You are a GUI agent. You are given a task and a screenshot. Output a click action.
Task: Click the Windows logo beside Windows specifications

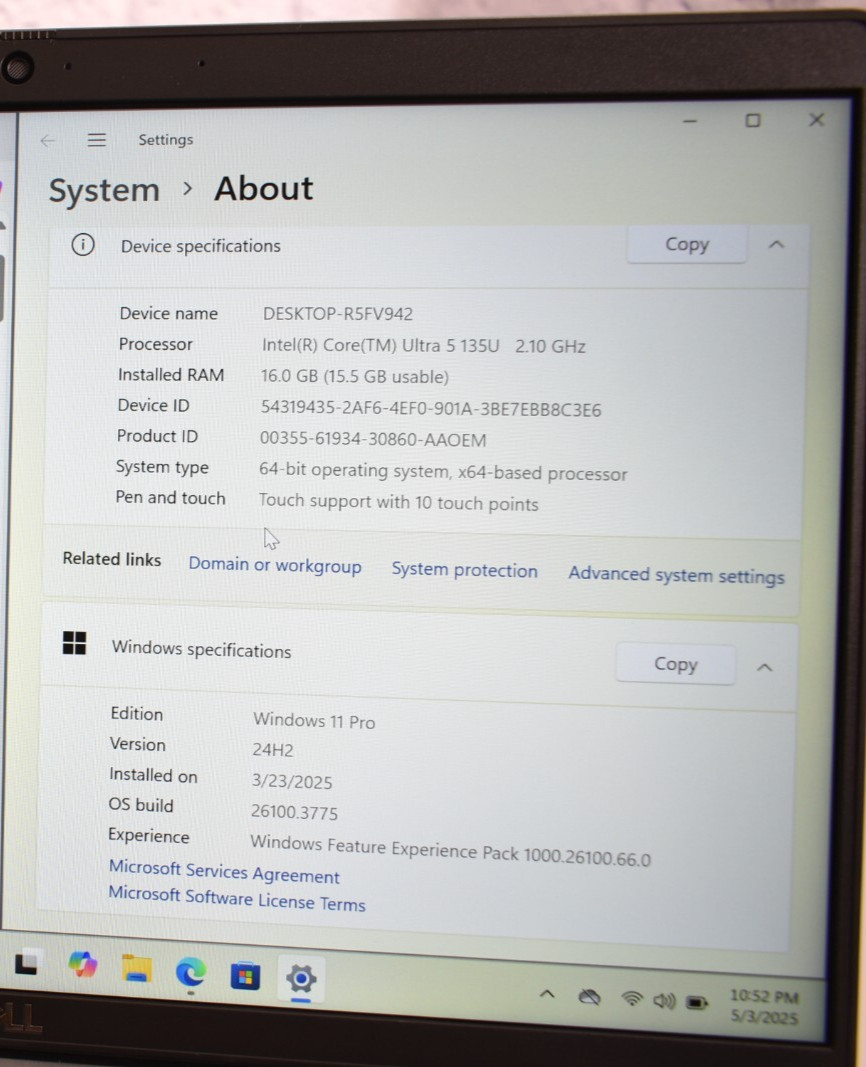pos(74,642)
